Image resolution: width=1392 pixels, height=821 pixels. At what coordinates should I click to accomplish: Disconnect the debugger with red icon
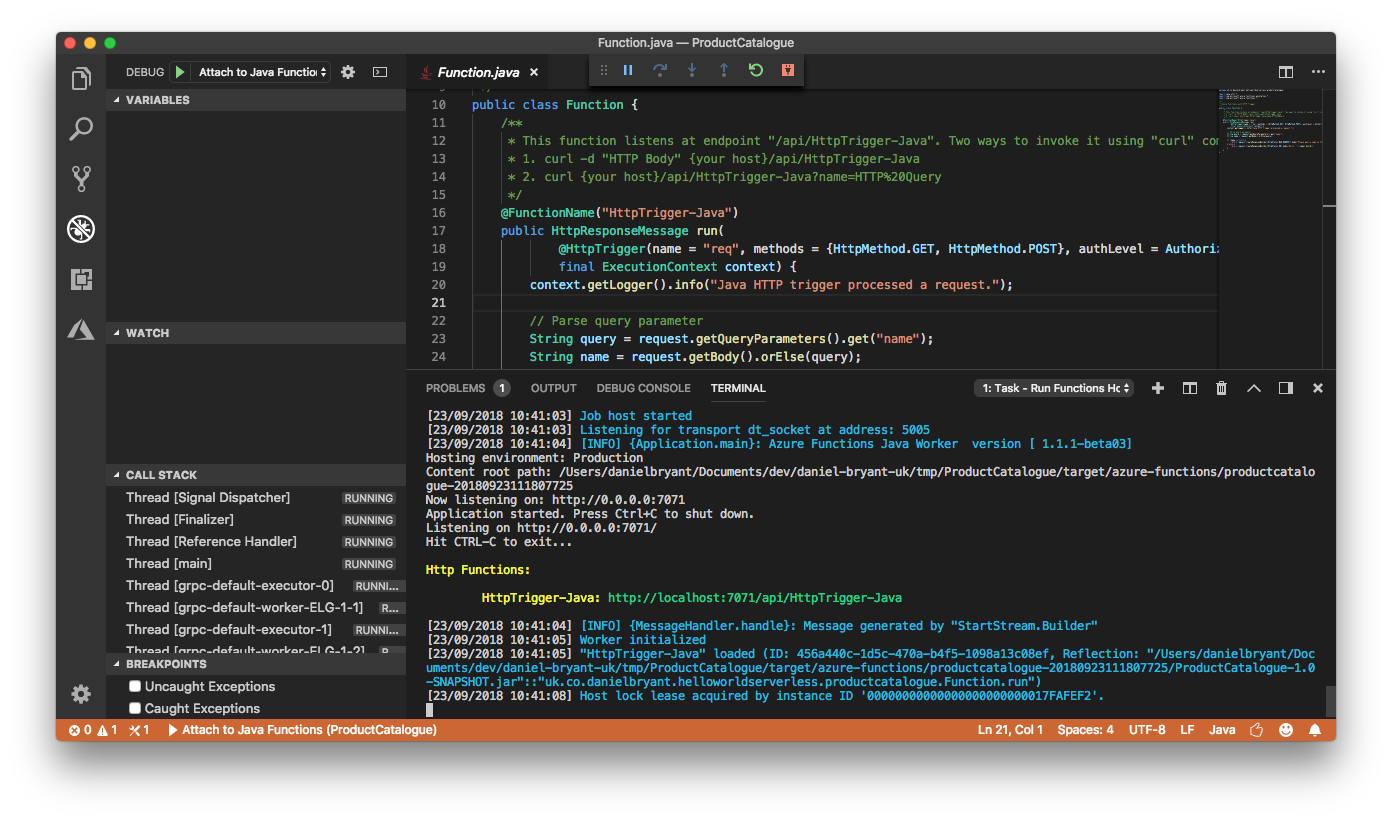click(x=788, y=70)
